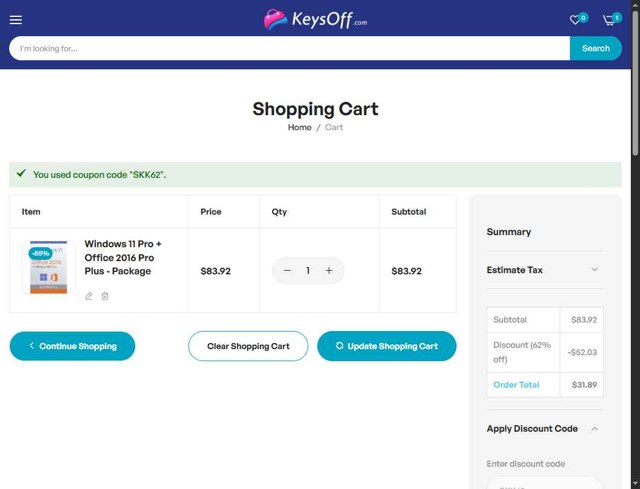This screenshot has height=489, width=640.
Task: Click the green checkmark icon in notice
Action: (21, 173)
